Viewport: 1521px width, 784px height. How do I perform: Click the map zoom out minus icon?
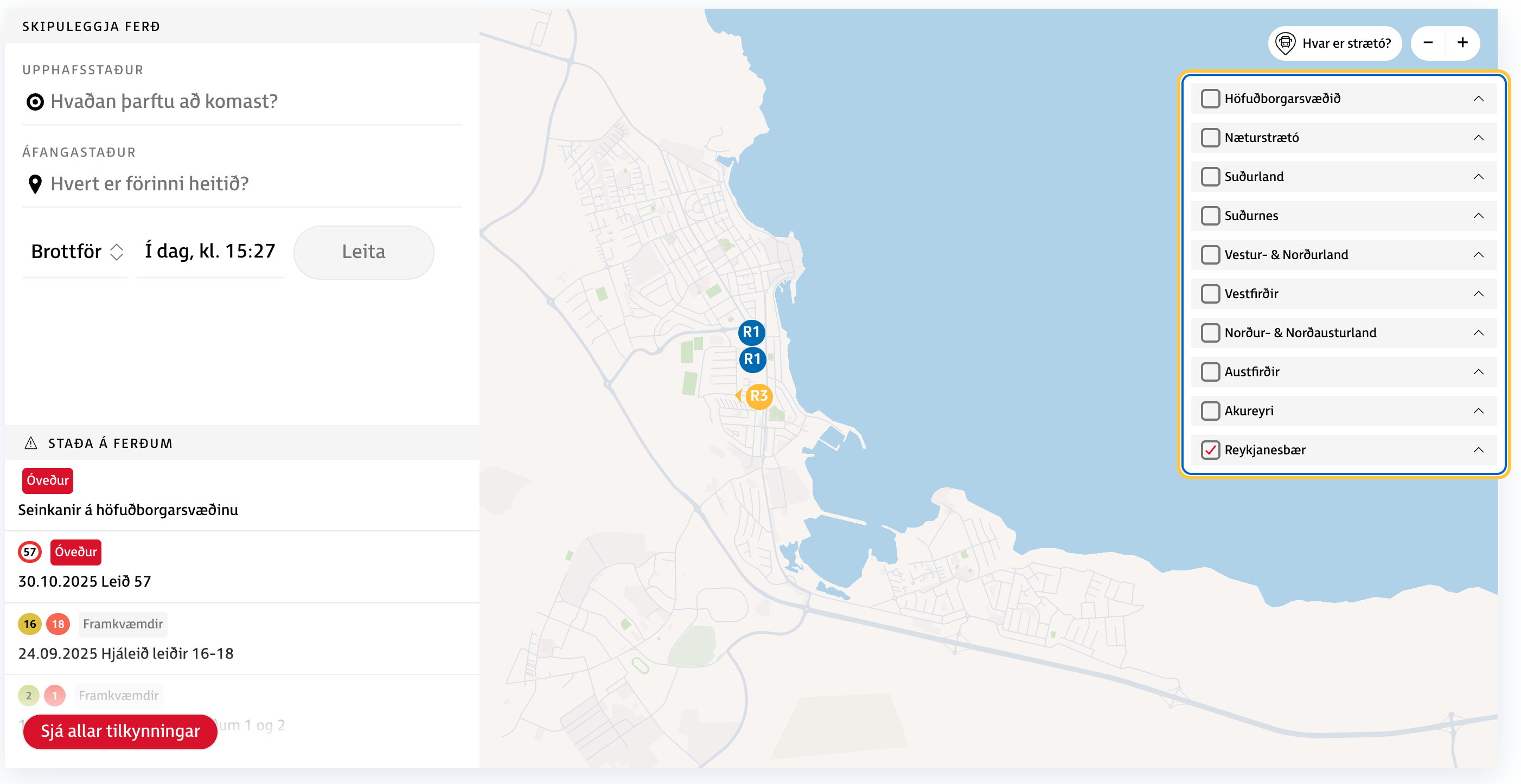(x=1428, y=43)
